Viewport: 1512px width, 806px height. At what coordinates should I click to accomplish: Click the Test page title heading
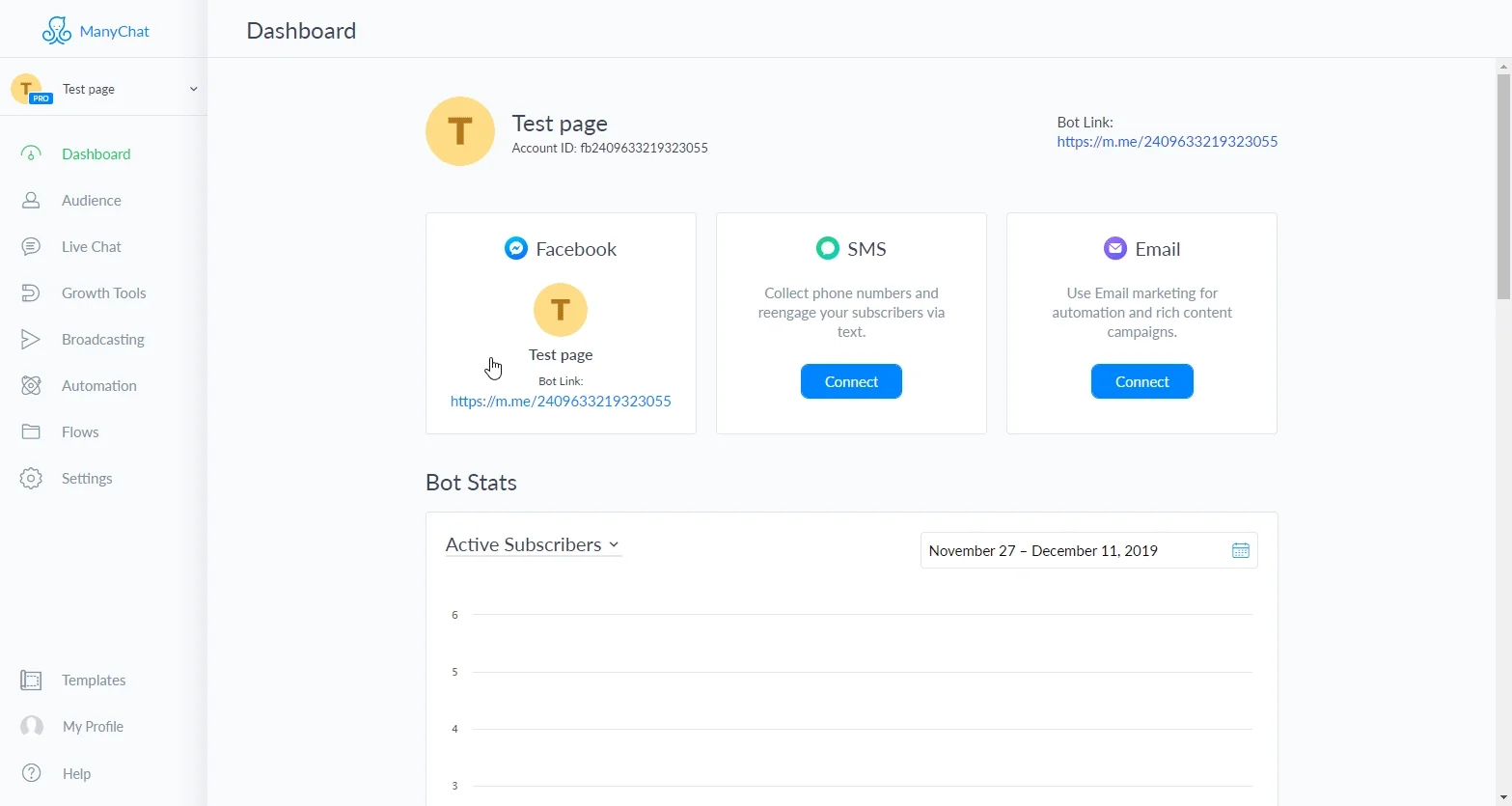pos(560,124)
